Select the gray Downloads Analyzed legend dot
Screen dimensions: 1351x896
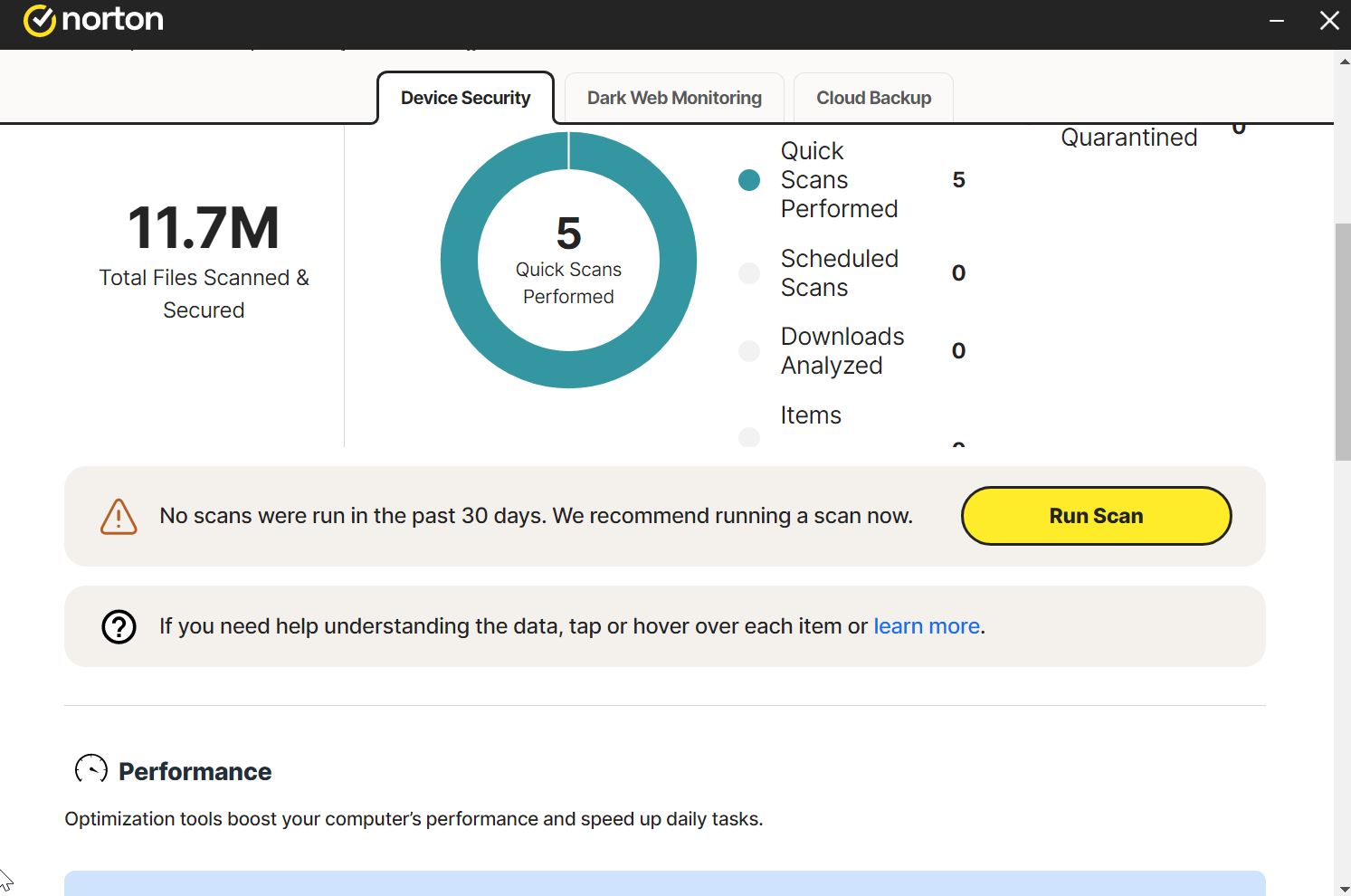(749, 351)
